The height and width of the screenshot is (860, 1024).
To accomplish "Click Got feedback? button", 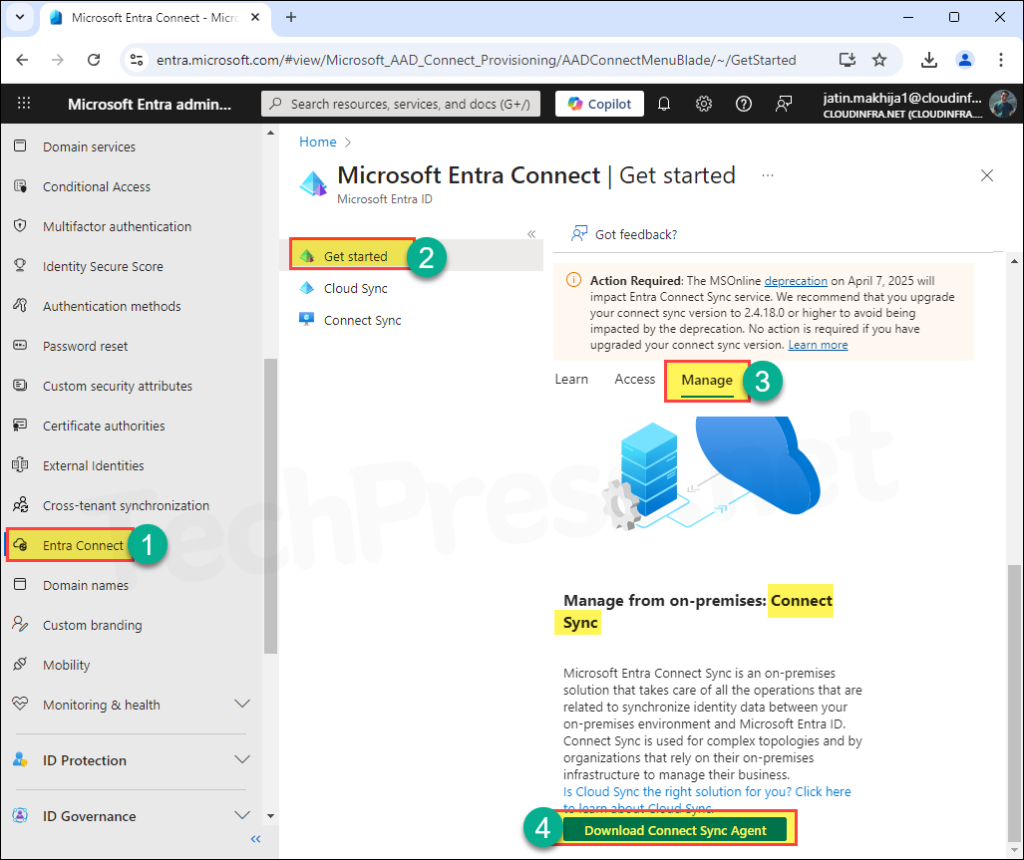I will coord(624,234).
